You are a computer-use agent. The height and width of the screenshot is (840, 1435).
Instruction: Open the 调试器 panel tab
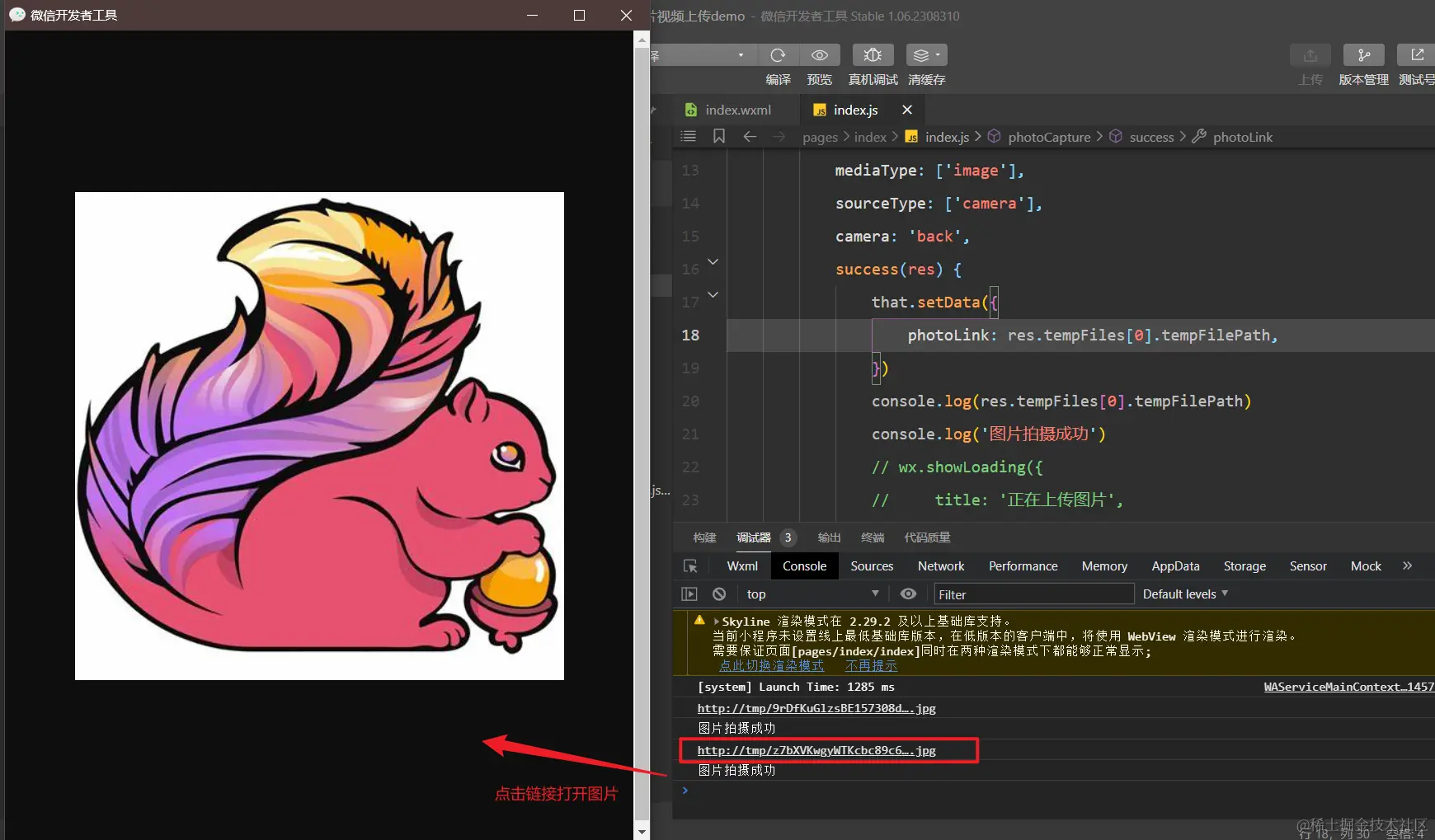(754, 537)
